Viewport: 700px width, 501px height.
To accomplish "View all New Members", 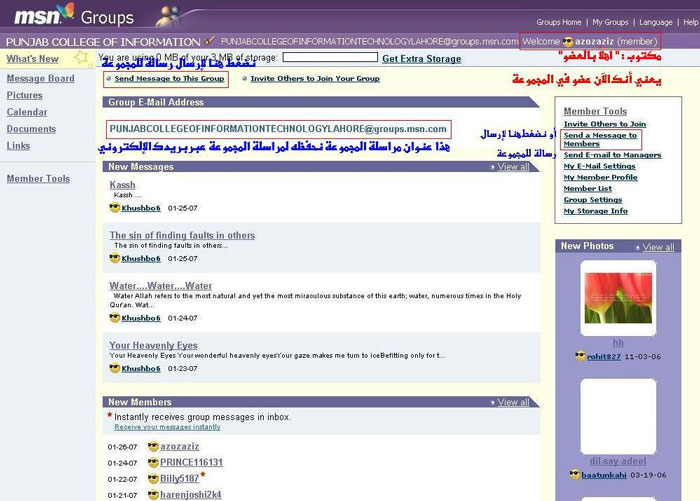I will click(x=513, y=402).
